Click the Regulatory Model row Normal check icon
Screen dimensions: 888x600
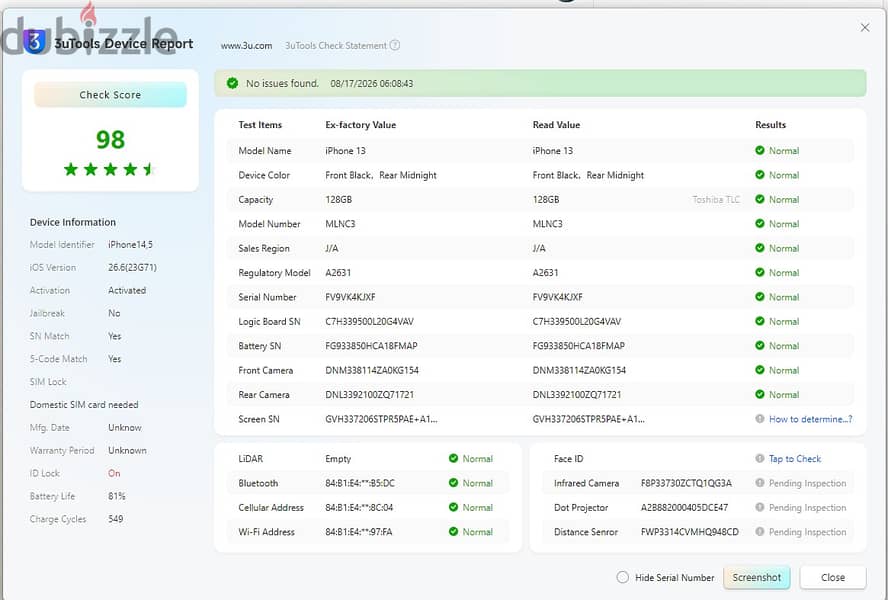760,272
